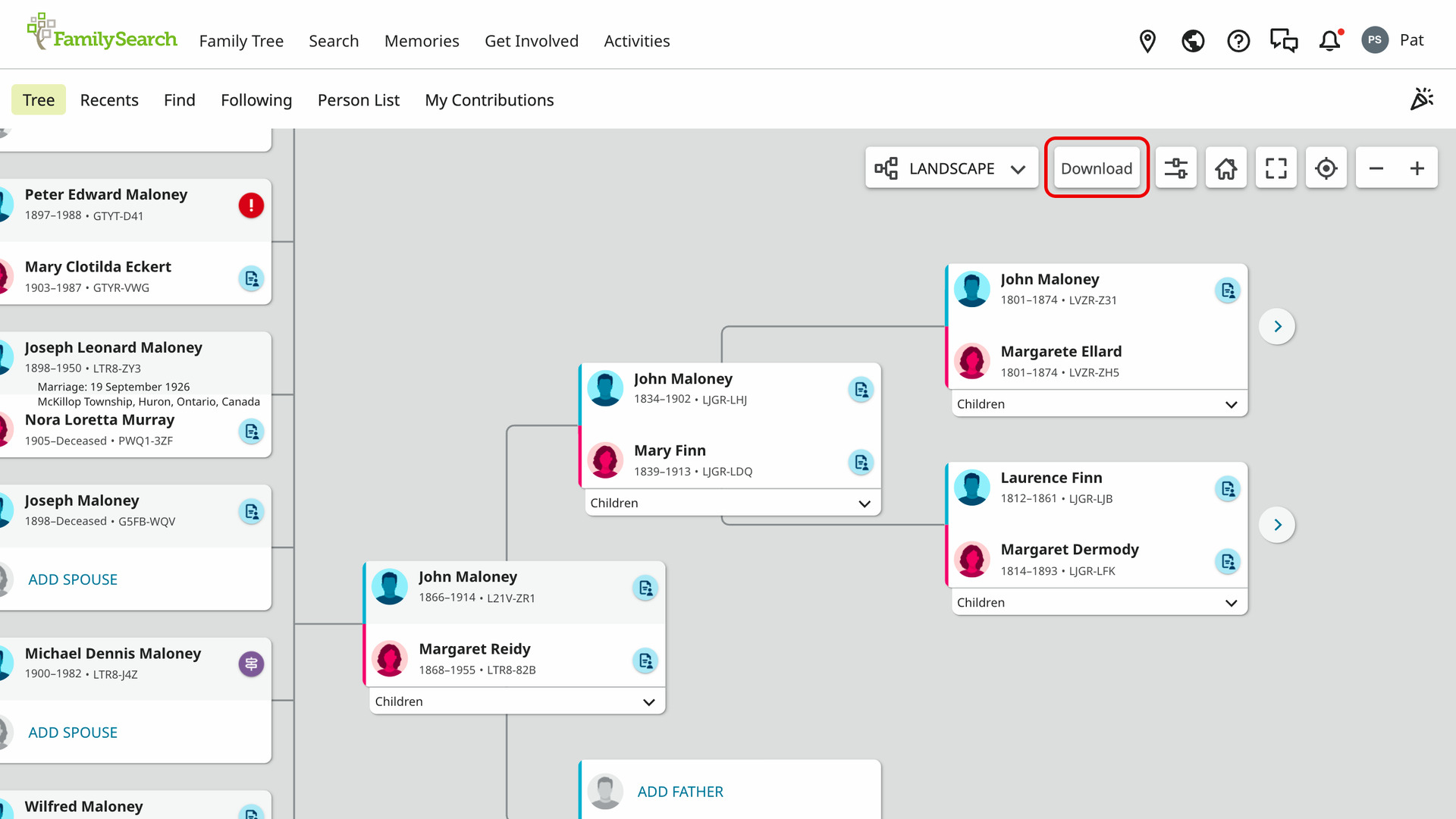Zoom out with minus icon

[x=1376, y=168]
